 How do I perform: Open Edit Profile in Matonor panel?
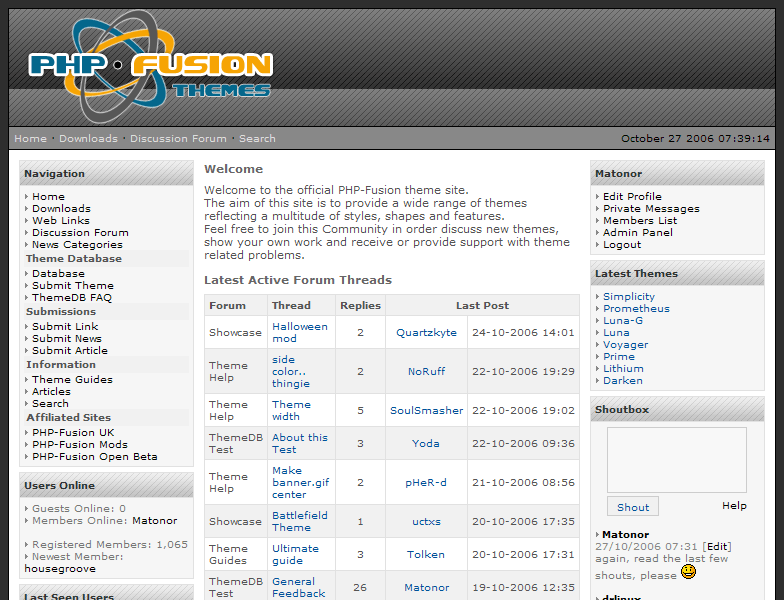click(632, 196)
